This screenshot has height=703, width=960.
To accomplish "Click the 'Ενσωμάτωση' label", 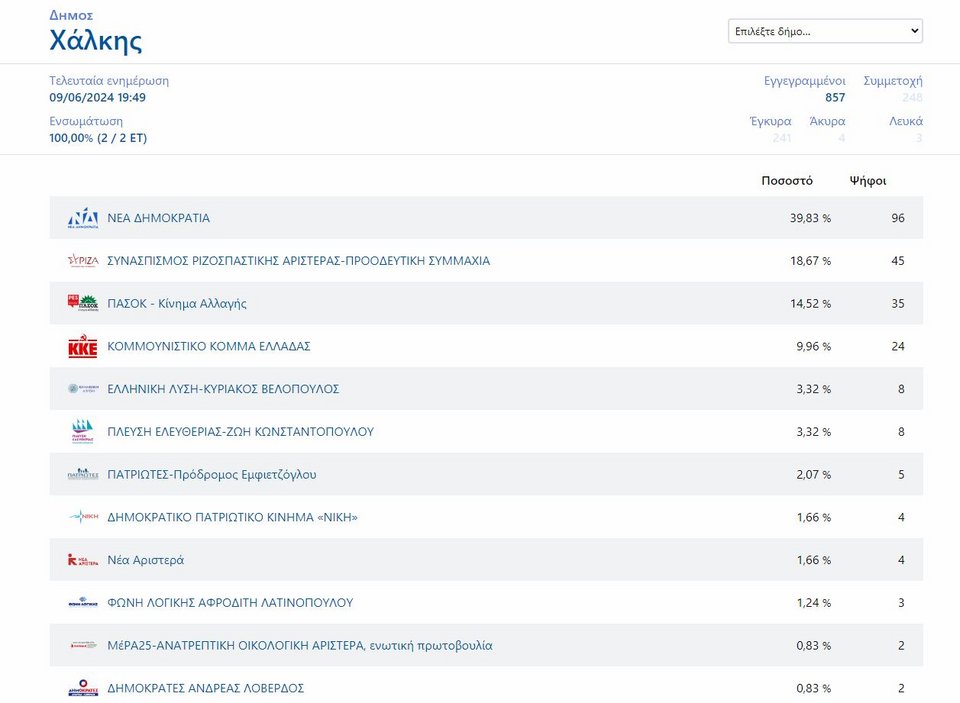I will 86,121.
